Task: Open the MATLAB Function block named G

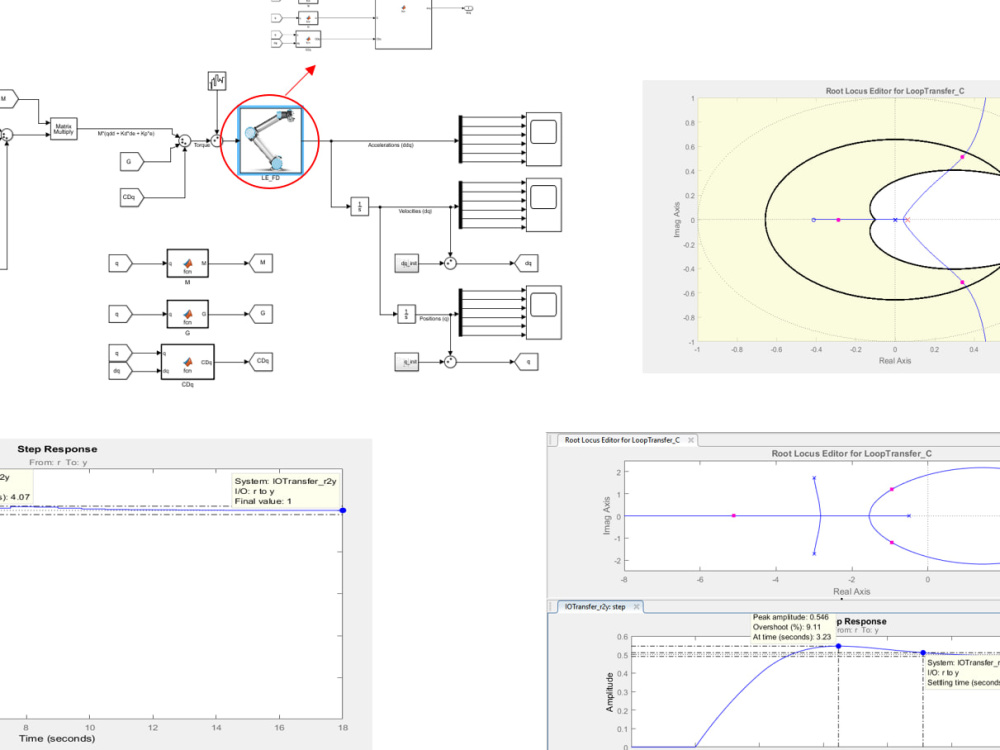Action: tap(186, 316)
